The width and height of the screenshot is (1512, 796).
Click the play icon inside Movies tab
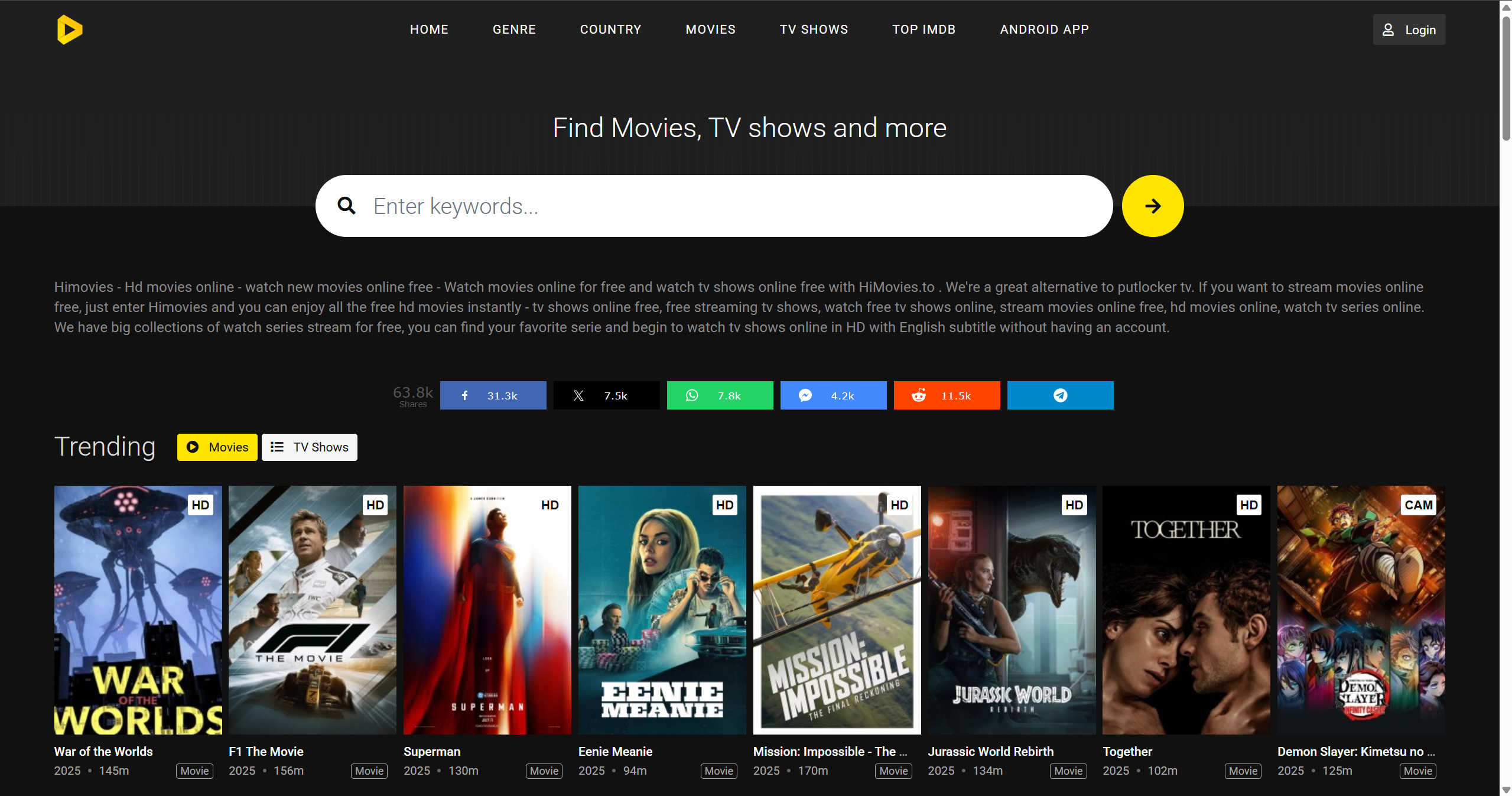tap(193, 447)
